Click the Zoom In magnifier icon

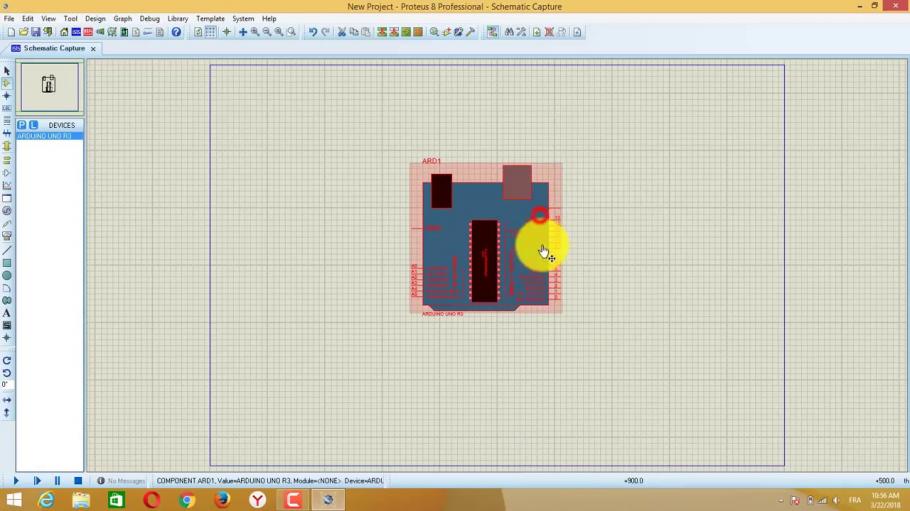255,32
